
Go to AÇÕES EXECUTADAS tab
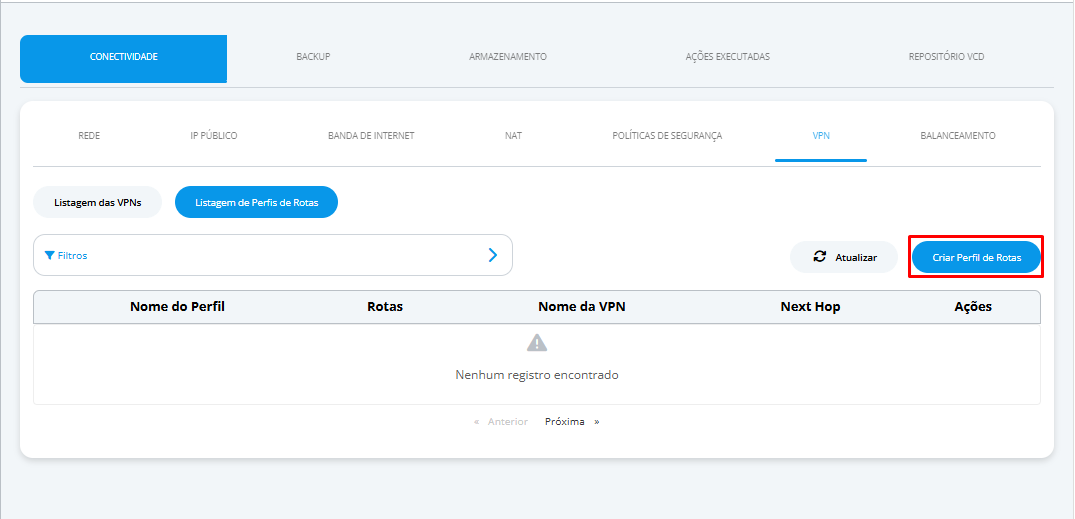(727, 57)
